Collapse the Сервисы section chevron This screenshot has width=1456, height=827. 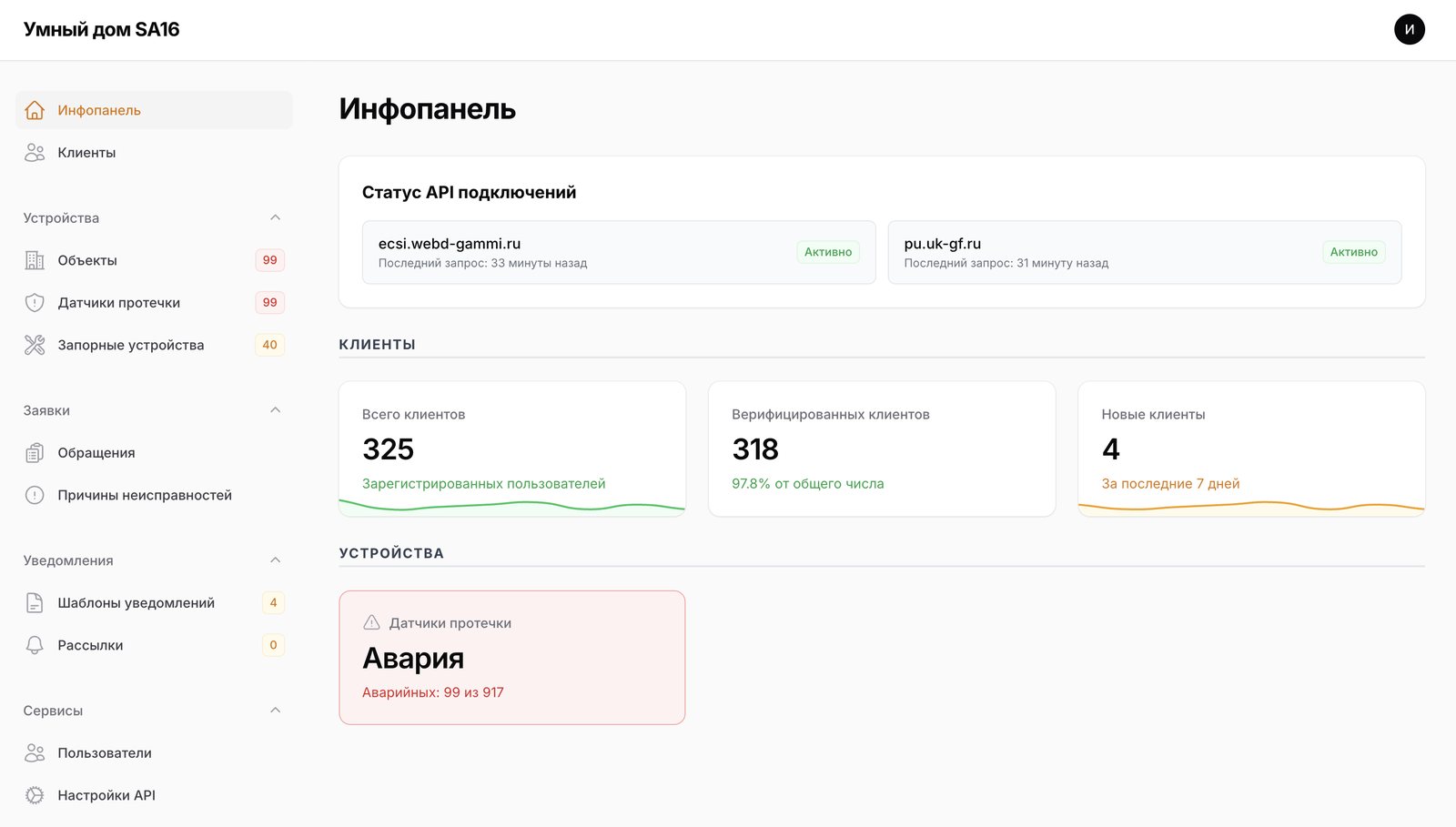276,711
